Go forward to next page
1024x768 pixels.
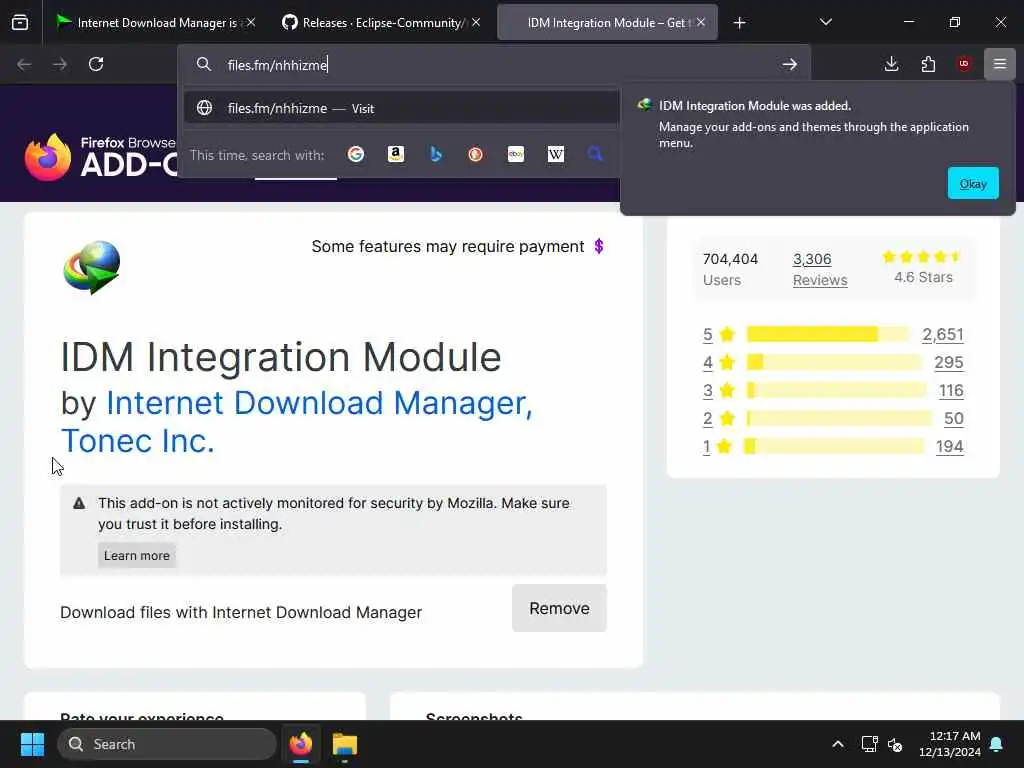pos(60,64)
